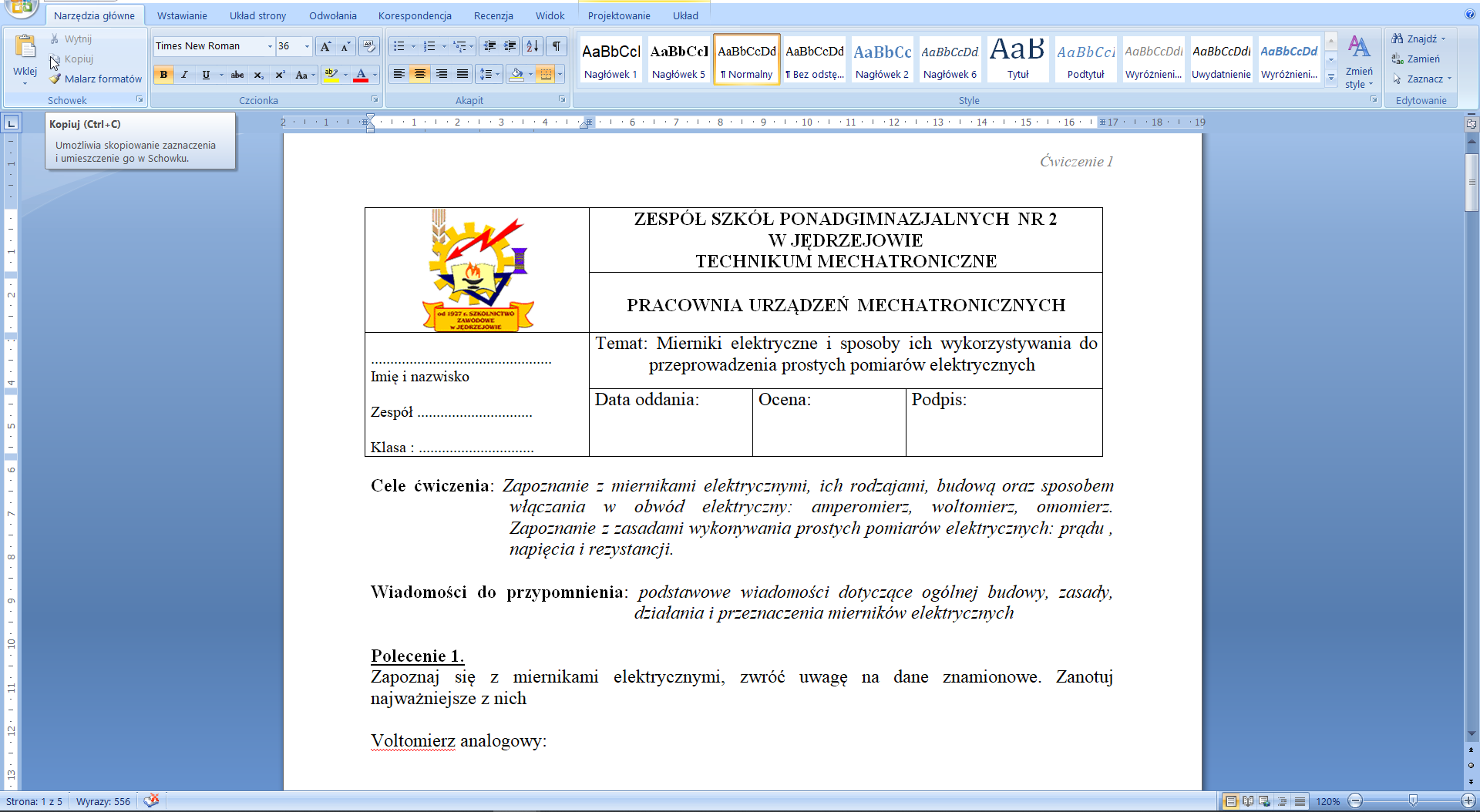
Task: Open the change case (Aa) dropdown
Action: 305,75
